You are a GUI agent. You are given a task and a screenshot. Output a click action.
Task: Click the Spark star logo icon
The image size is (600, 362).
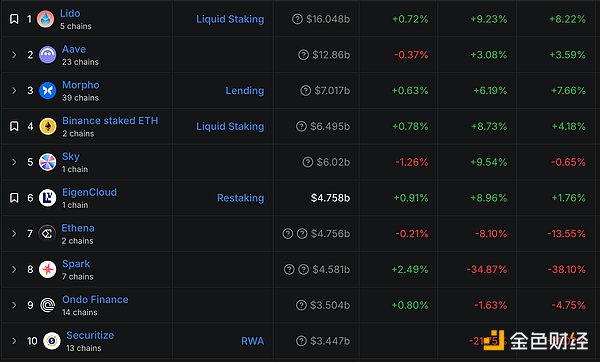point(48,269)
